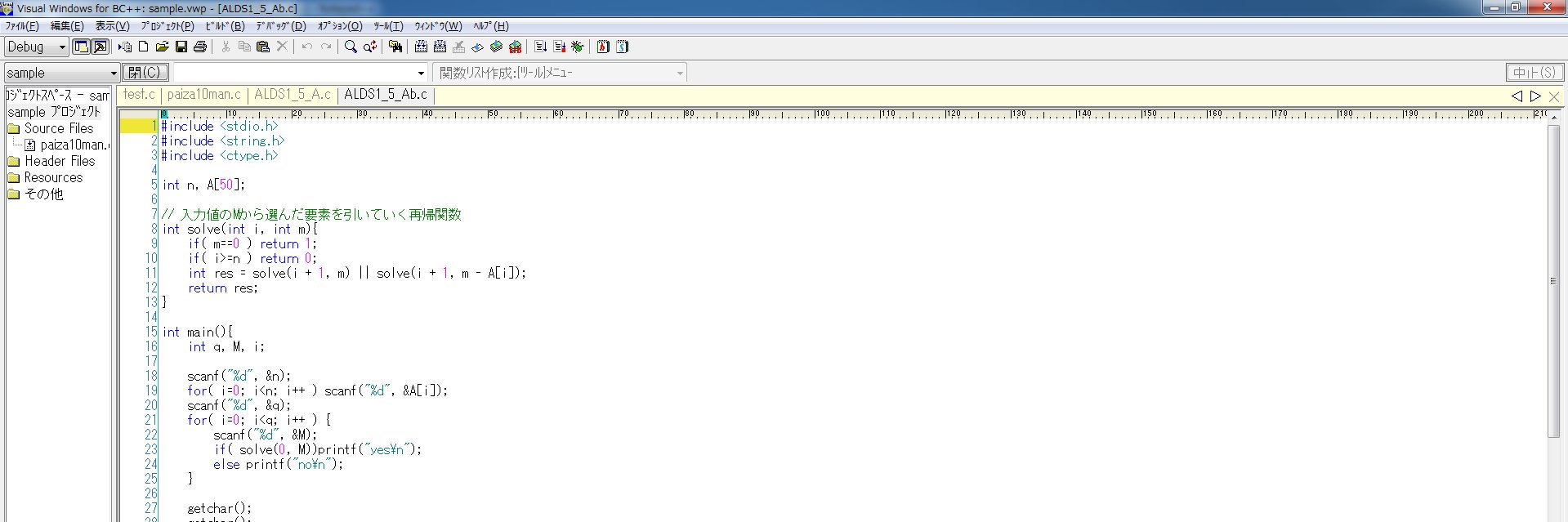
Task: Click the find-and-replace icon
Action: [370, 47]
